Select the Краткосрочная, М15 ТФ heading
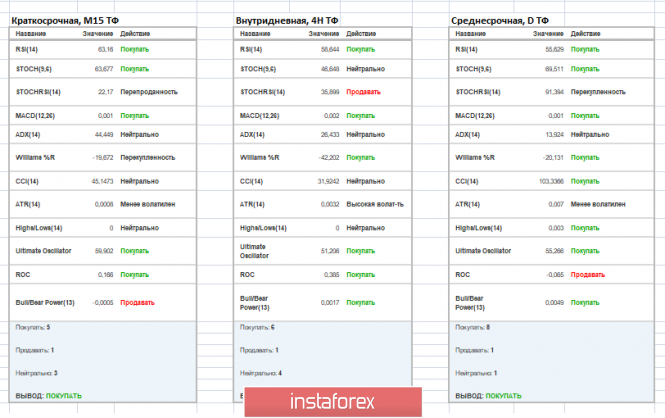Image resolution: width=665 pixels, height=418 pixels. [65, 20]
